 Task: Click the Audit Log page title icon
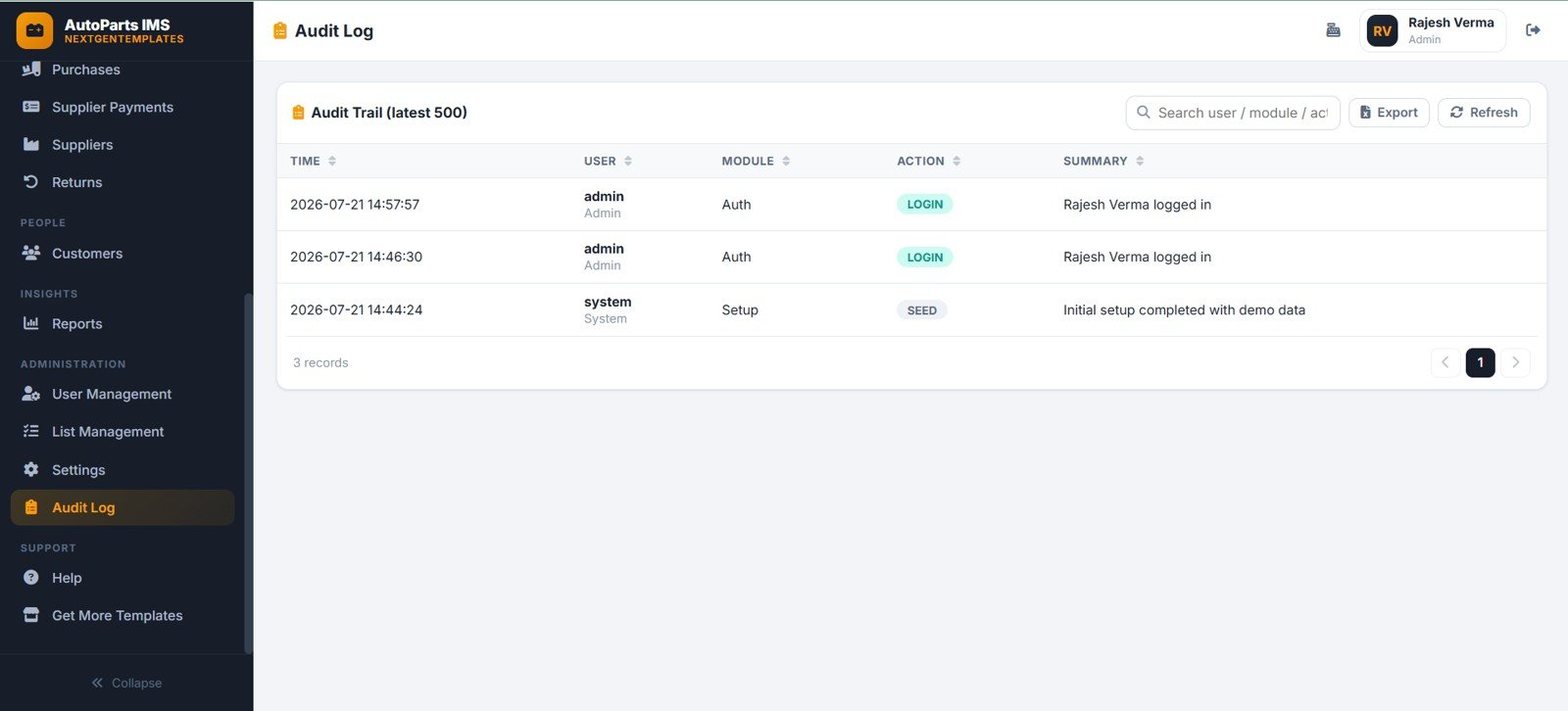coord(279,30)
